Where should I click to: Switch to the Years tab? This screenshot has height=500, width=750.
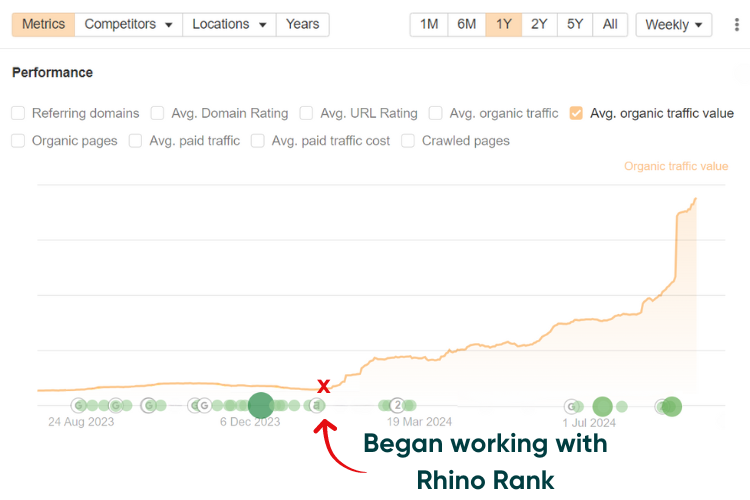302,24
